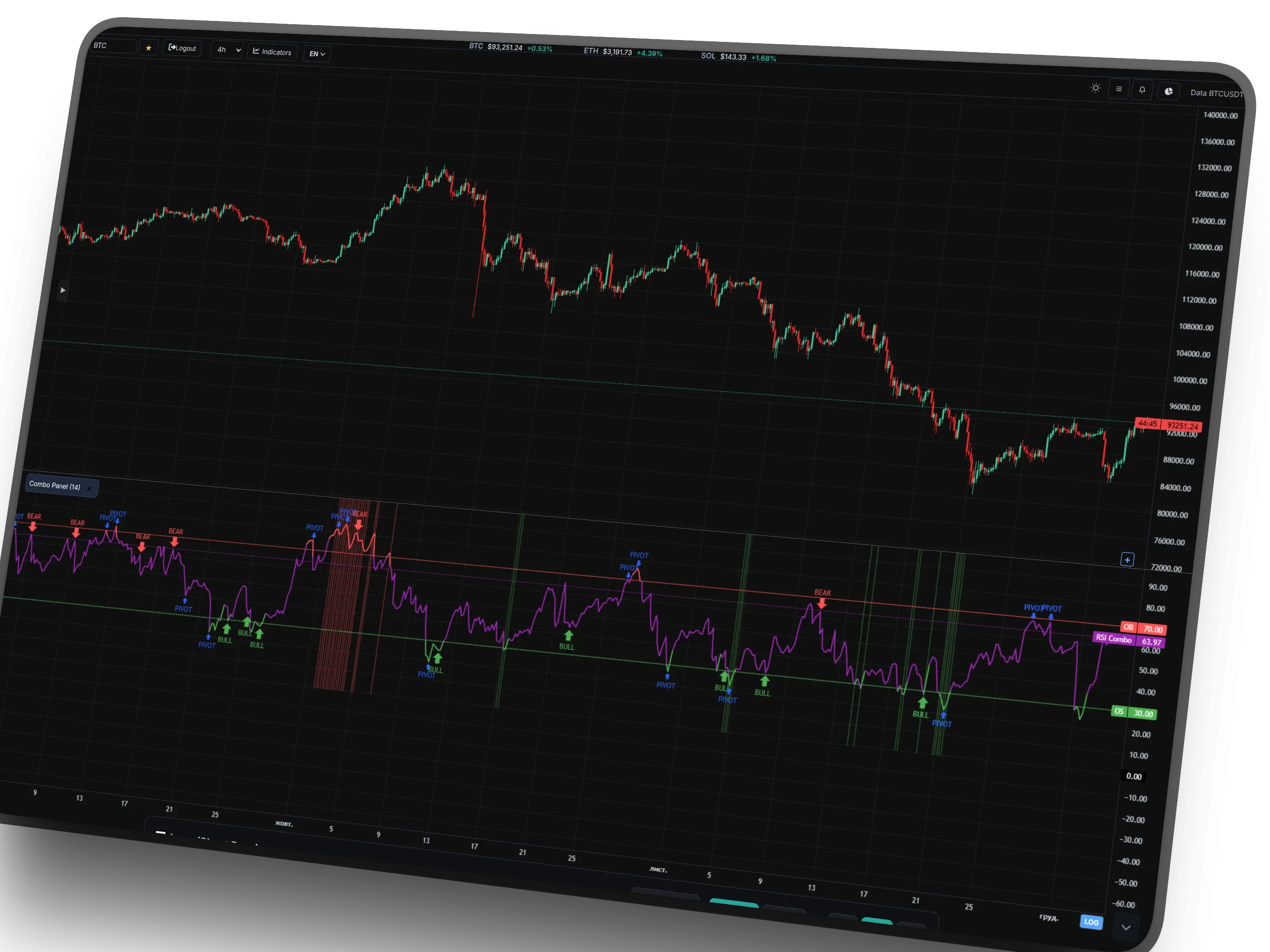This screenshot has width=1270, height=952.
Task: Expand left sidebar with the play arrow
Action: (x=63, y=290)
